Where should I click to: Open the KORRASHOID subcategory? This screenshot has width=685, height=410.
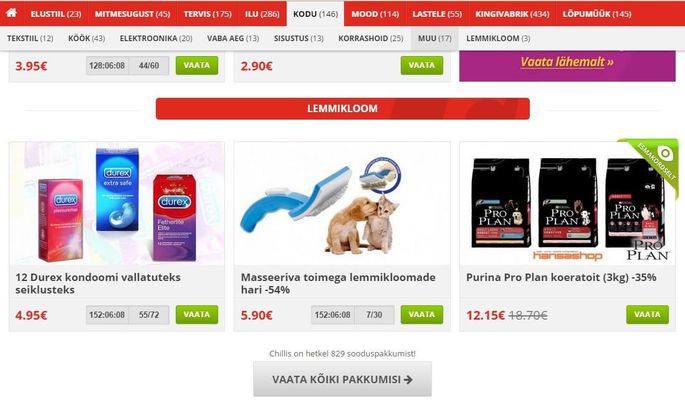click(370, 38)
